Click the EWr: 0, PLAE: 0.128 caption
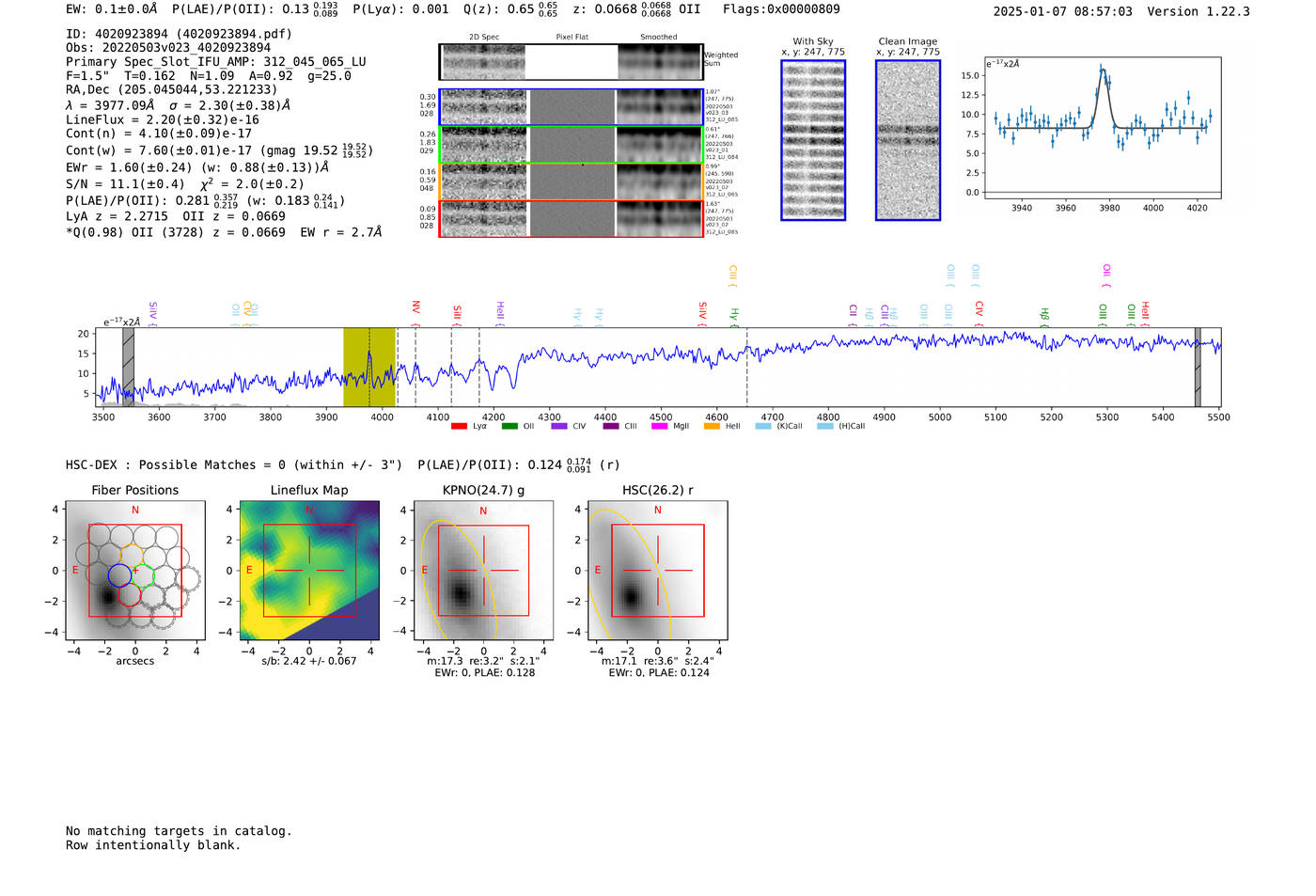The image size is (1316, 896). pos(484,673)
